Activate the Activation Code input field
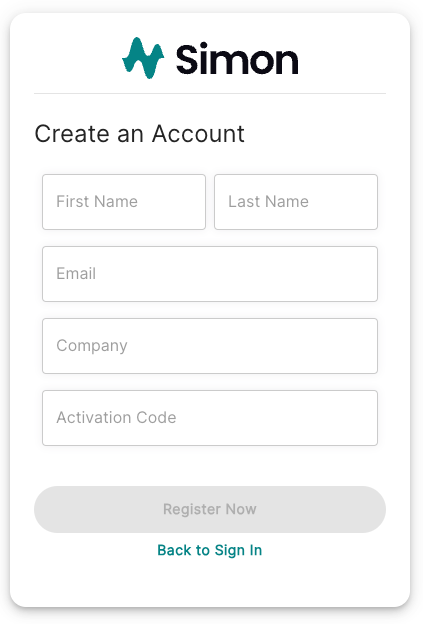The width and height of the screenshot is (423, 624). coord(210,418)
